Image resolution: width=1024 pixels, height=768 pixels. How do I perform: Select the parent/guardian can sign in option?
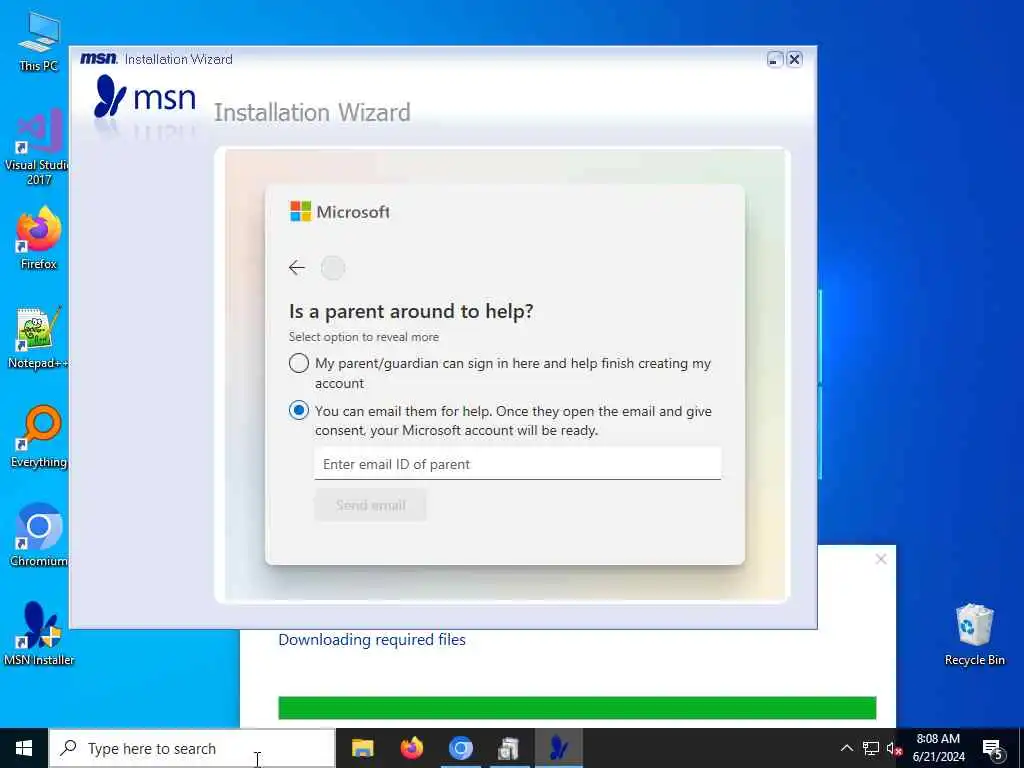click(x=298, y=363)
